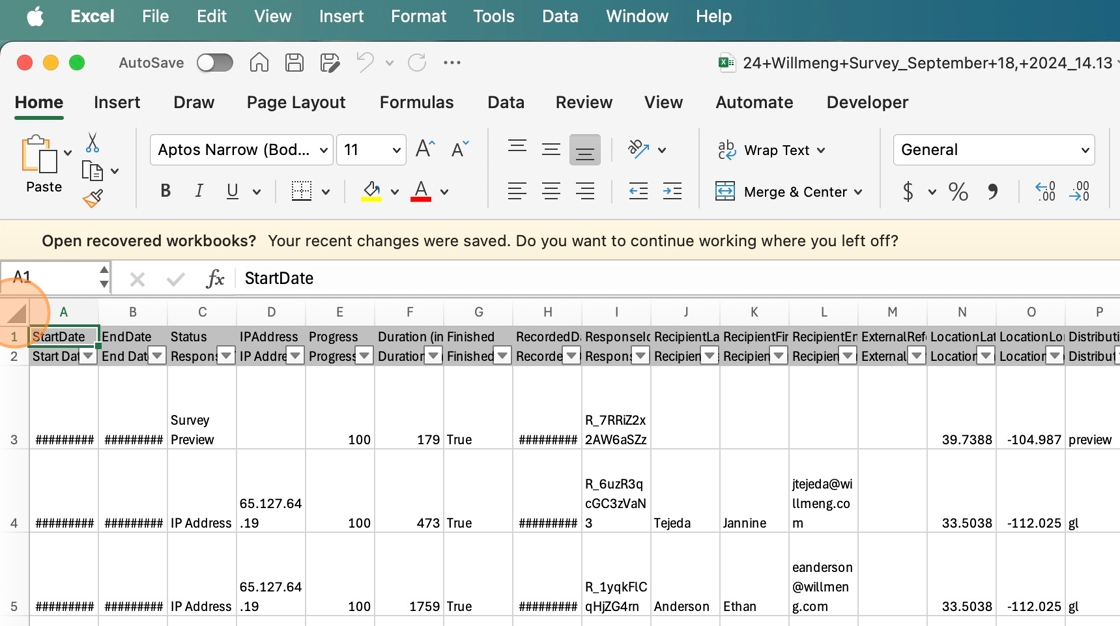Click the Merge & Center button
Viewport: 1120px width, 626px height.
pos(788,192)
